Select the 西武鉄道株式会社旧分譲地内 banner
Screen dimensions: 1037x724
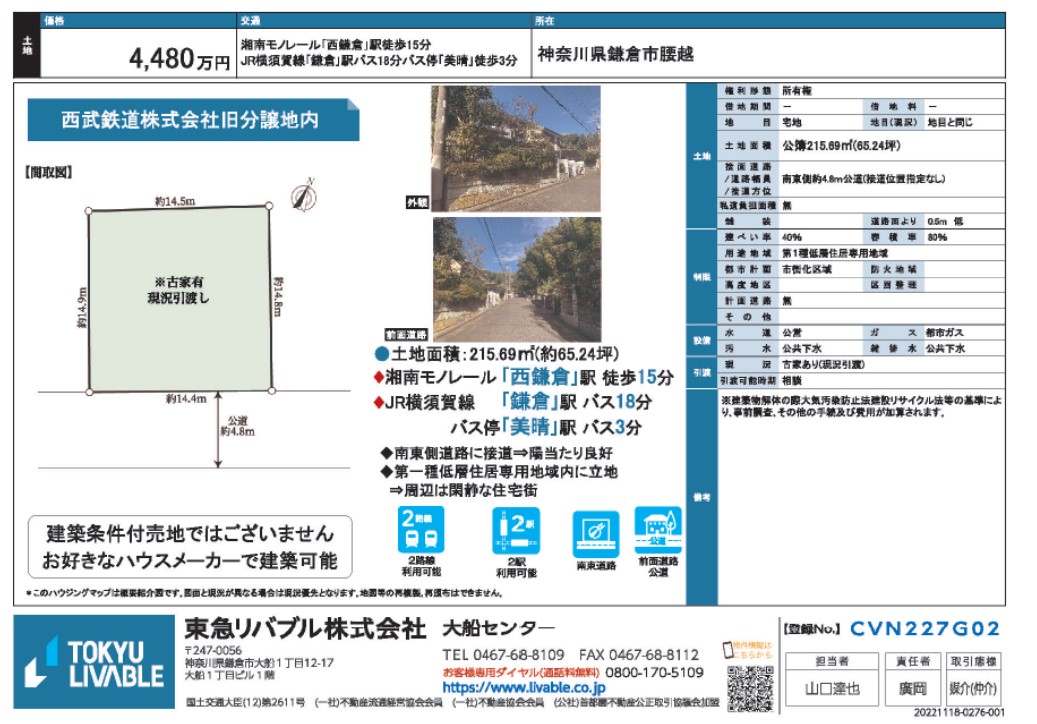click(190, 119)
